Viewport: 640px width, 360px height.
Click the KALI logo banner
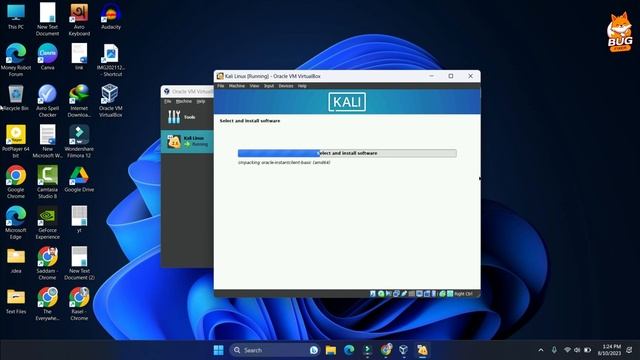pyautogui.click(x=347, y=102)
